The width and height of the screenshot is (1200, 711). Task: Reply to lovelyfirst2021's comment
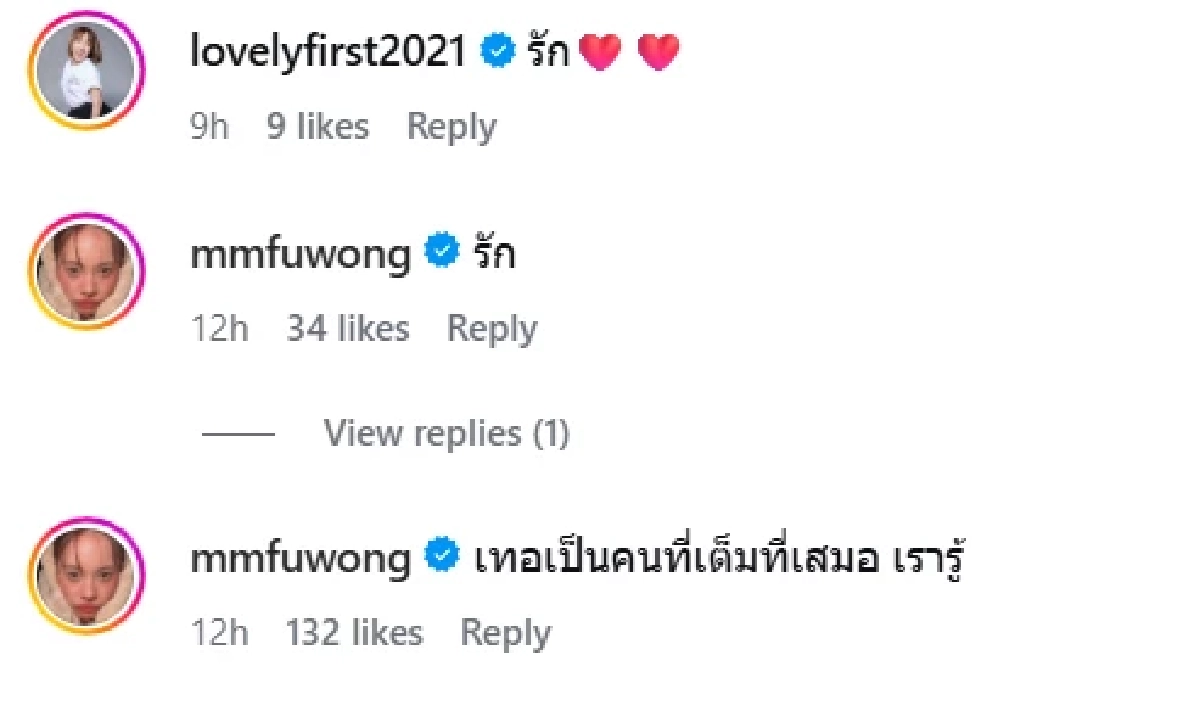[451, 126]
